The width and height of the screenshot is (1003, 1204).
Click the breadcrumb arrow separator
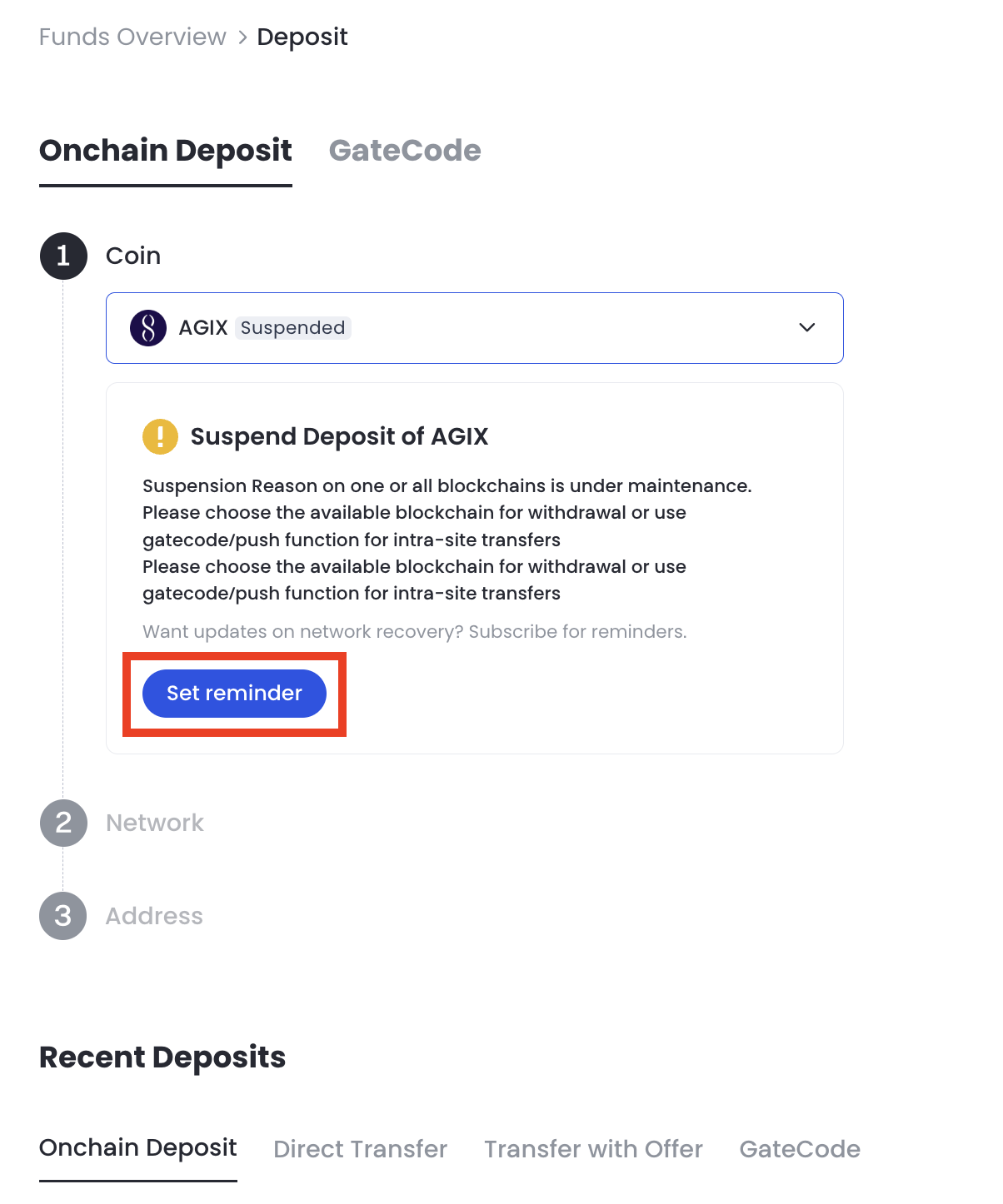(x=242, y=37)
